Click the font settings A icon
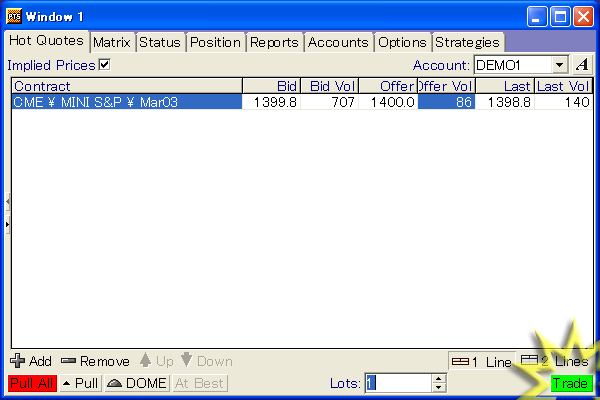Viewport: 600px width, 400px height. [582, 65]
